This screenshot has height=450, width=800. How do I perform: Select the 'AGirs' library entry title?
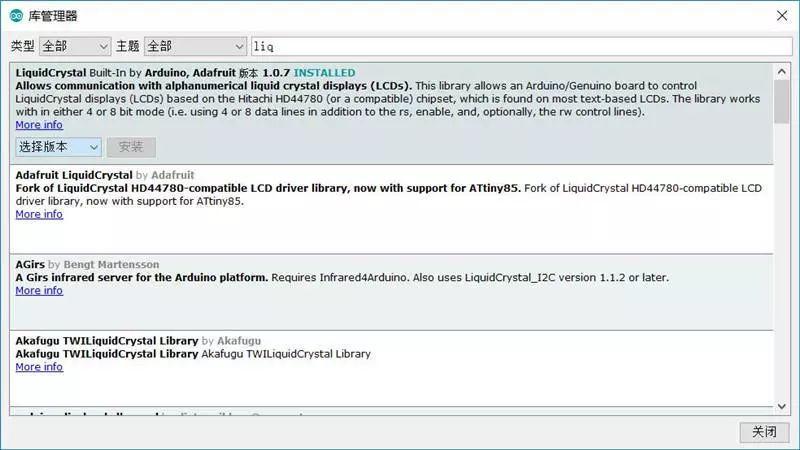[x=30, y=264]
